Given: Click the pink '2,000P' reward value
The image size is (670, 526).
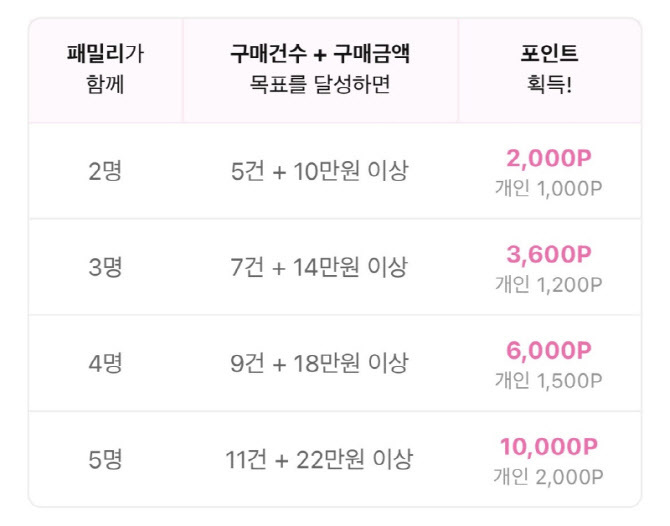Looking at the screenshot, I should pos(549,158).
